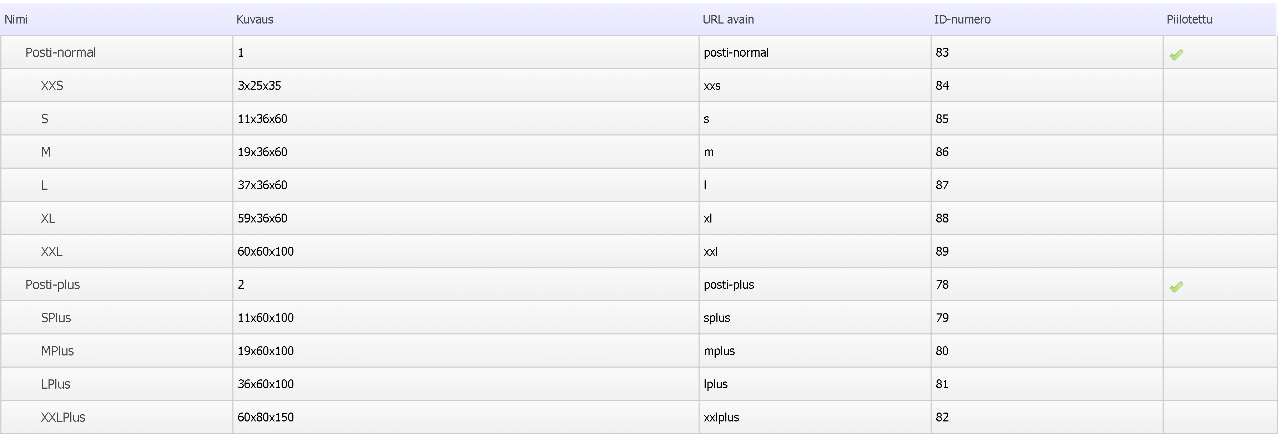This screenshot has height=435, width=1280.
Task: Select the Posti-normal parent row
Action: tap(60, 53)
